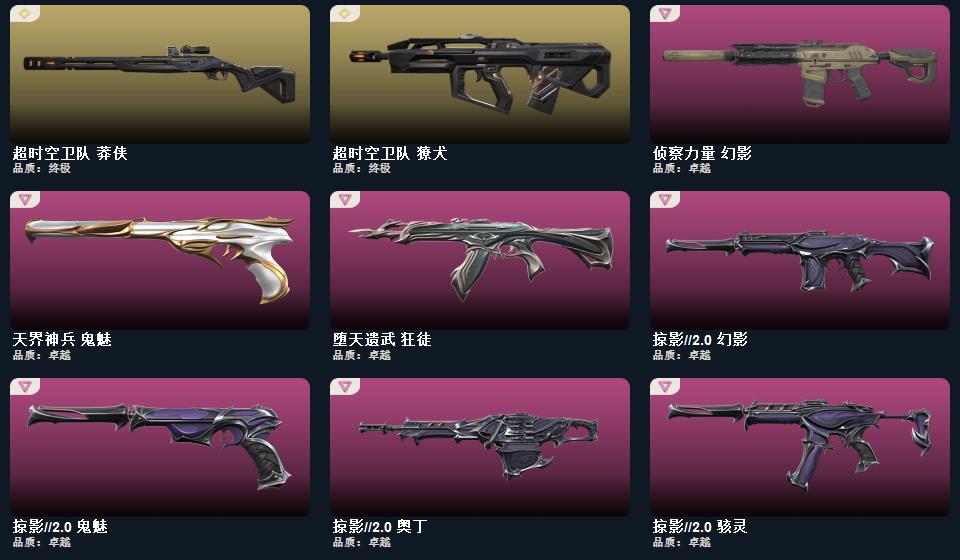The image size is (960, 560).
Task: Click the pink triangle badge on 掠影//2.0 鬼魅 card
Action: (x=24, y=386)
